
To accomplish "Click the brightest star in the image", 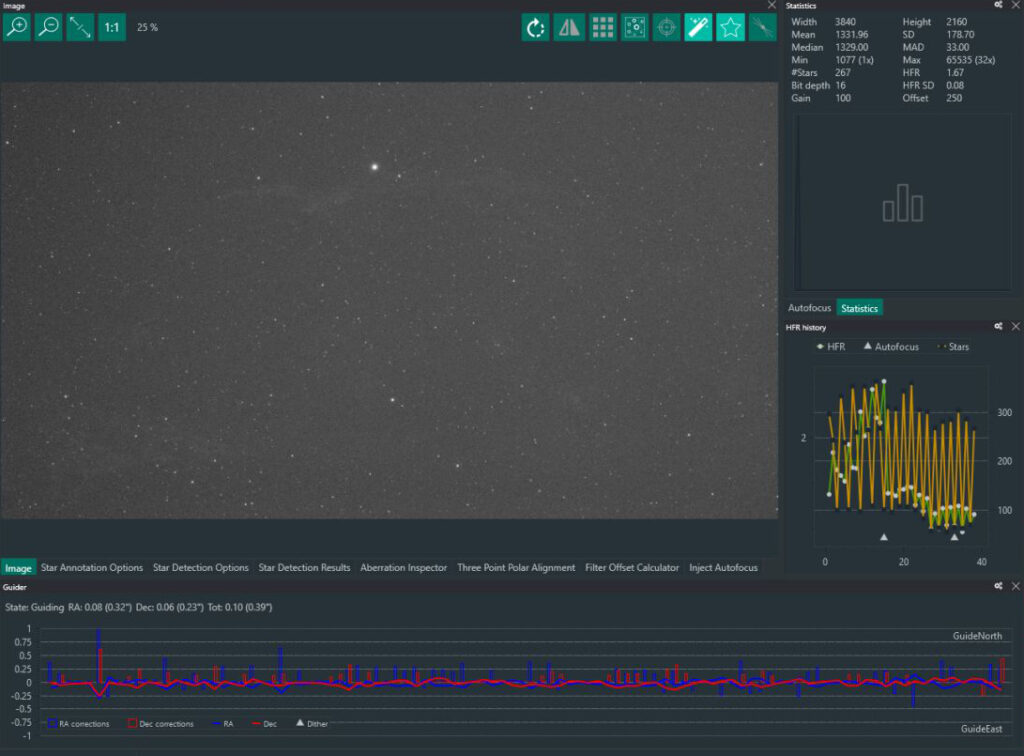I will (x=375, y=167).
